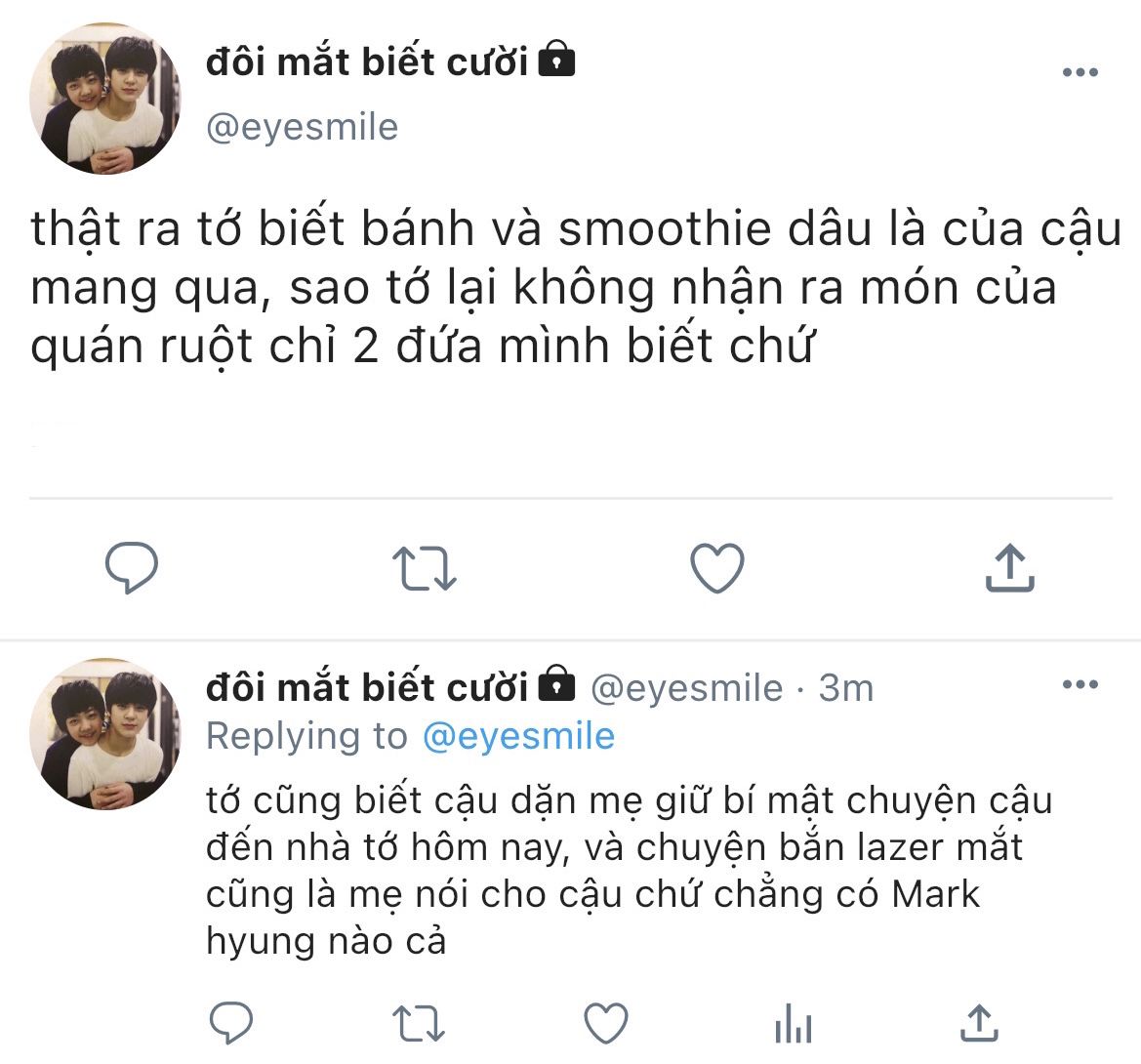Image resolution: width=1141 pixels, height=1064 pixels.
Task: Click @eyesmile handle under main display name
Action: click(302, 127)
